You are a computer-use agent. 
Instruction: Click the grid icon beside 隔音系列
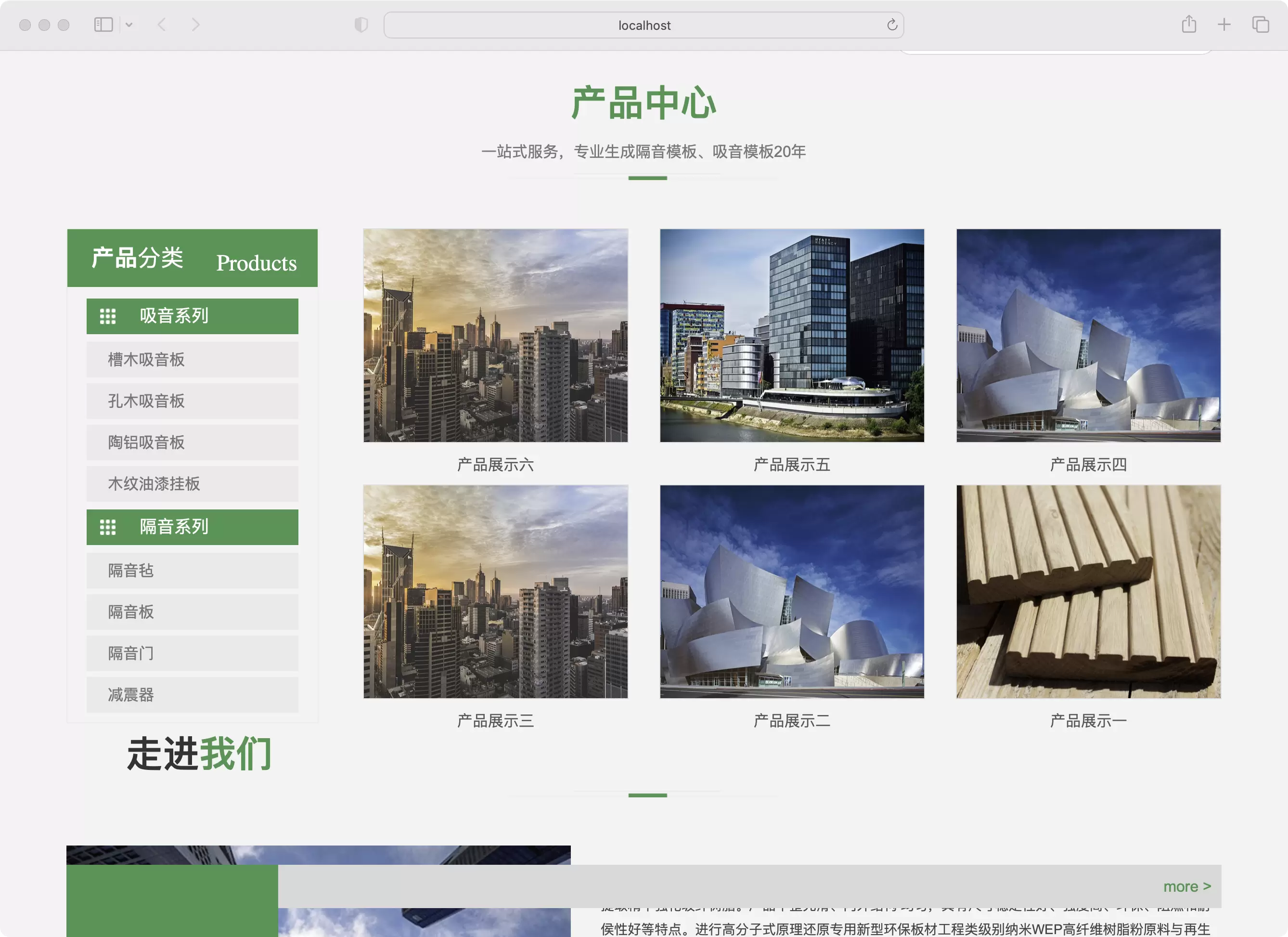pyautogui.click(x=107, y=527)
